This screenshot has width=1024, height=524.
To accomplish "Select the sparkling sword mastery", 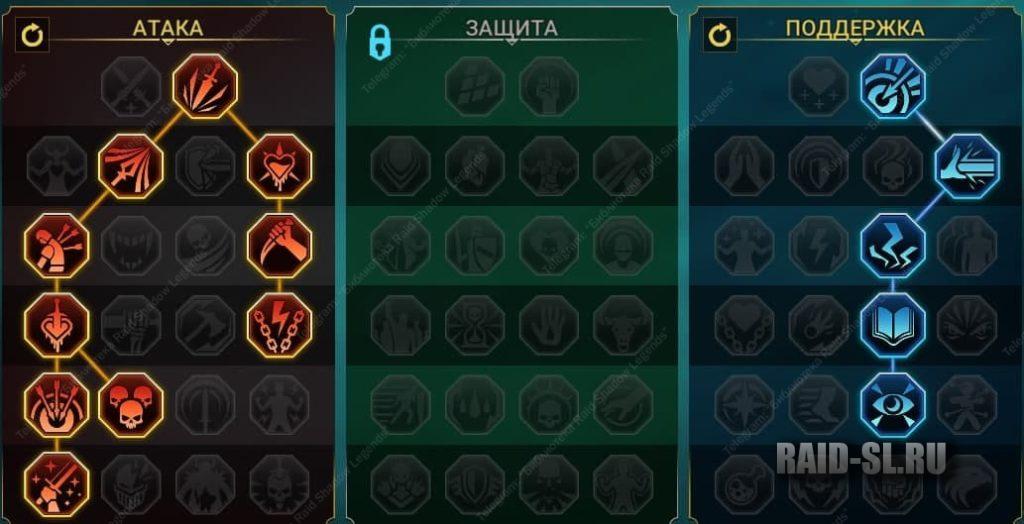I will (x=56, y=484).
